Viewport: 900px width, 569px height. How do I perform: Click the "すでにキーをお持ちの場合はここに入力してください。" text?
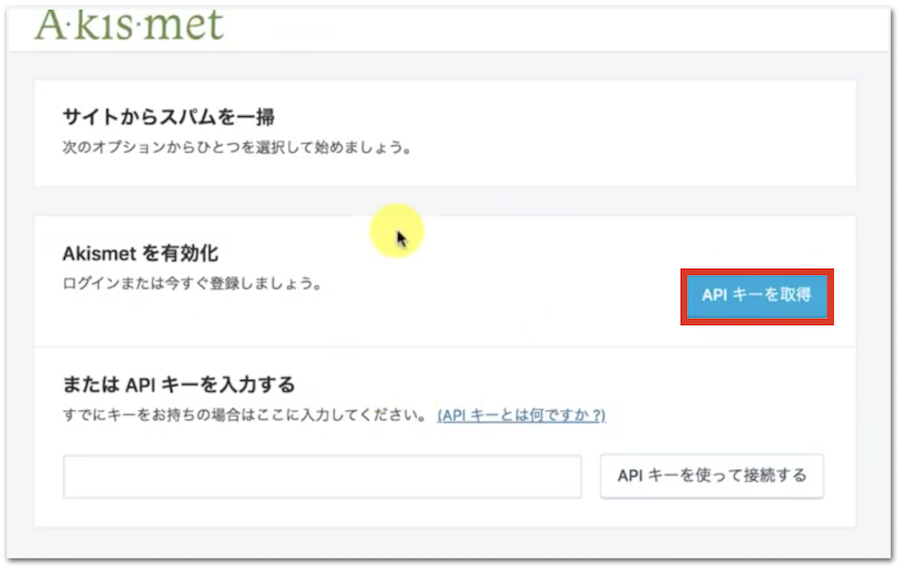click(245, 414)
